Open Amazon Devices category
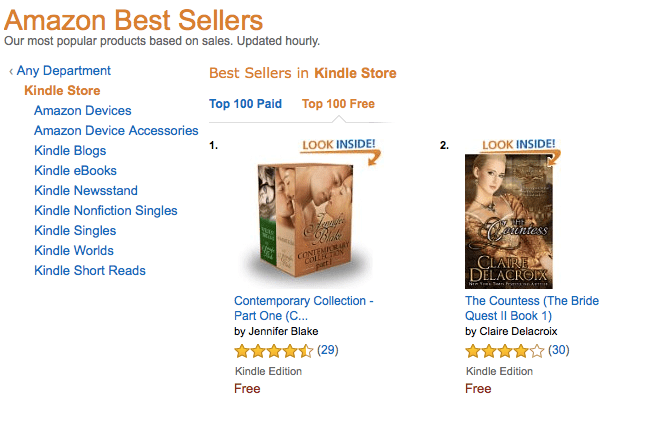Viewport: 660px width, 428px height. click(82, 111)
